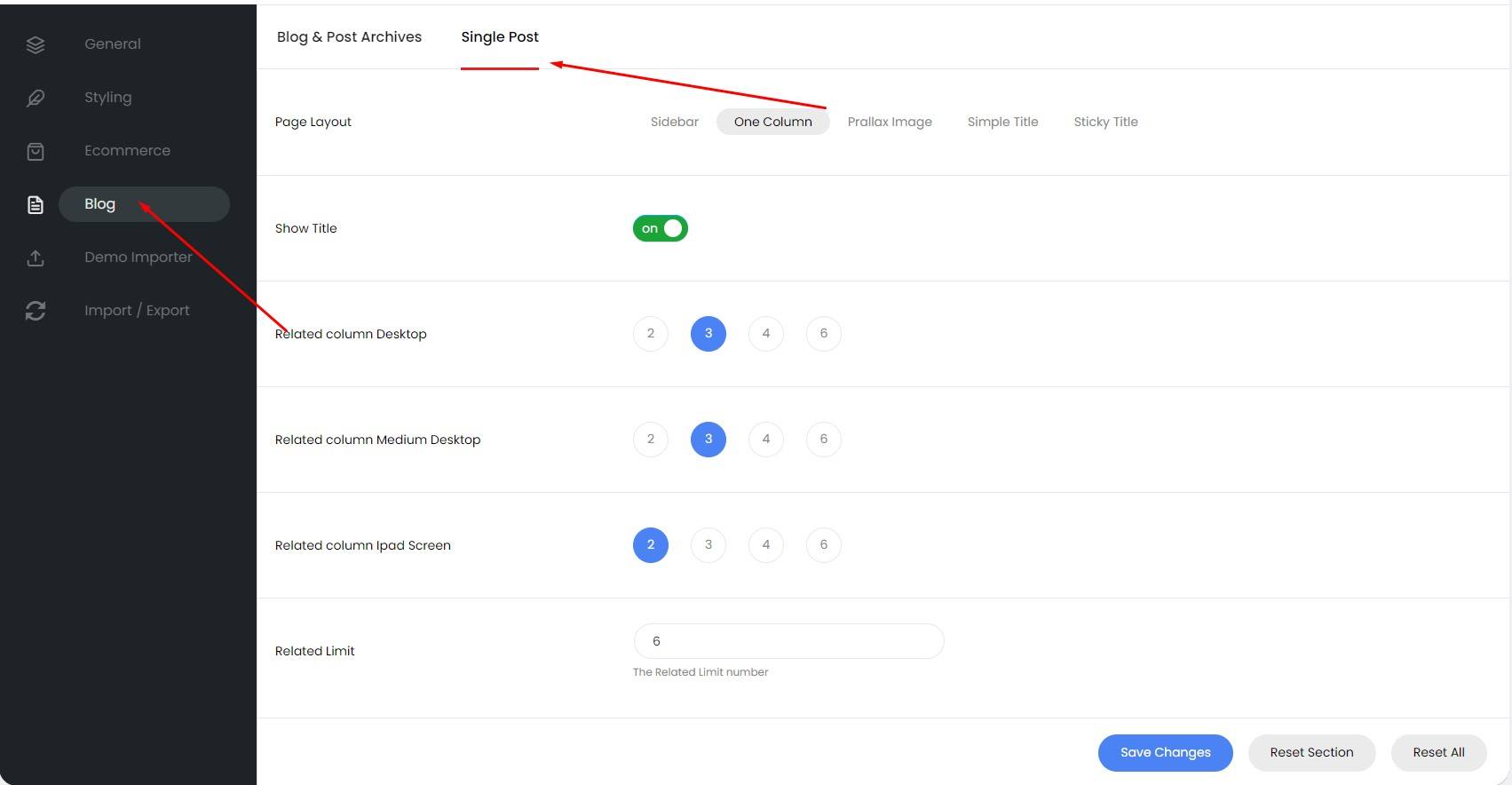Open the Ecommerce settings menu item

[127, 151]
